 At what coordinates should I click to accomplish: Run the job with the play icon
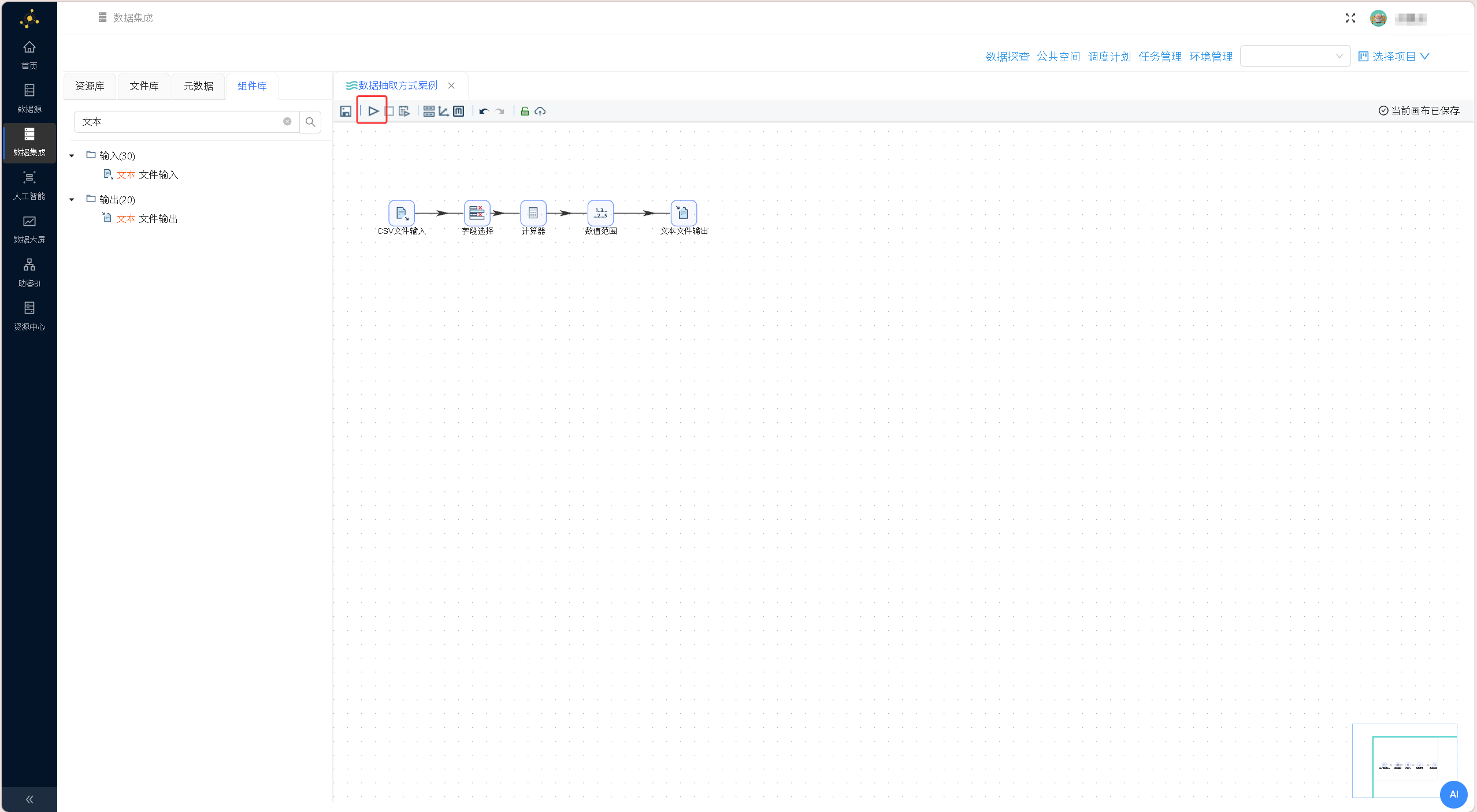point(373,111)
